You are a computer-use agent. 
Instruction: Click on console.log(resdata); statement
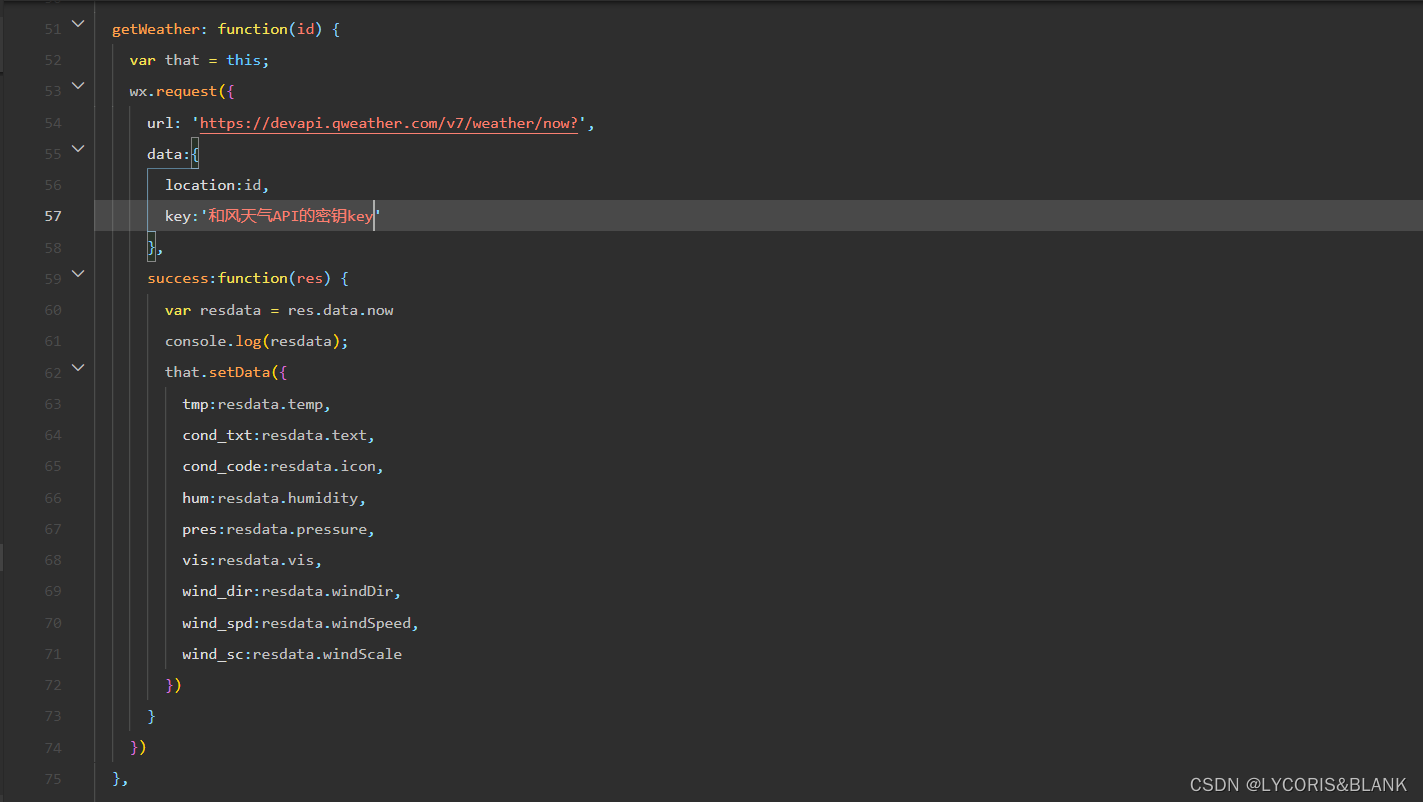coord(257,341)
